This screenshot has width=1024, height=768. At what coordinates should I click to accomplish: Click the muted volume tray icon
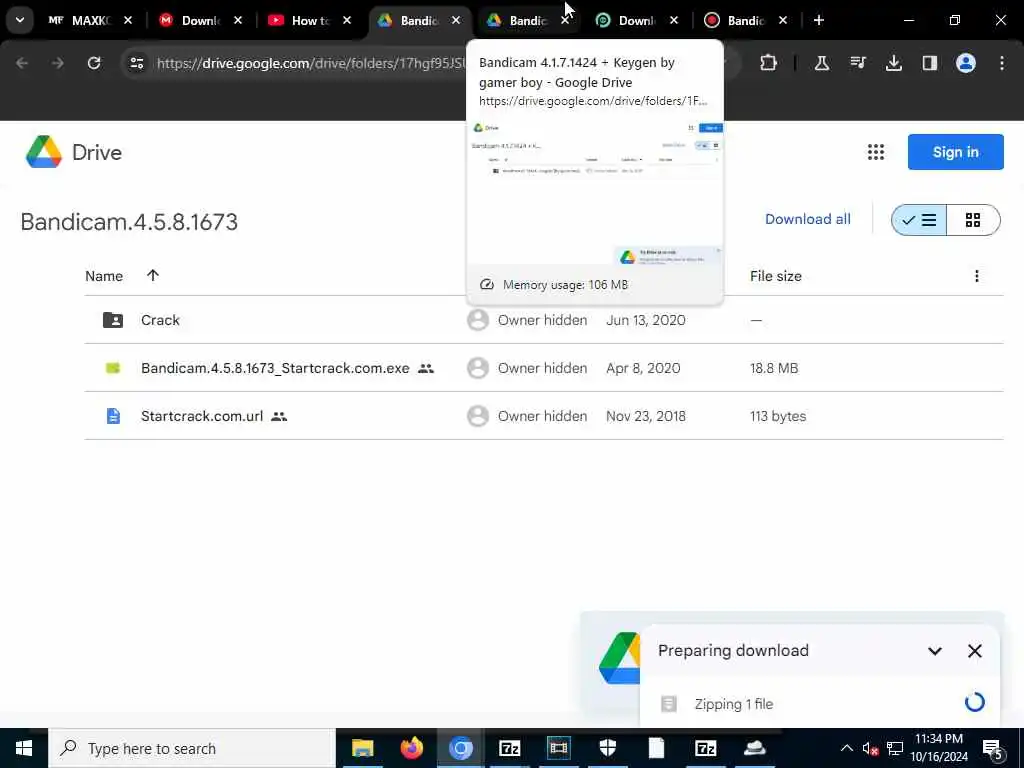point(870,749)
